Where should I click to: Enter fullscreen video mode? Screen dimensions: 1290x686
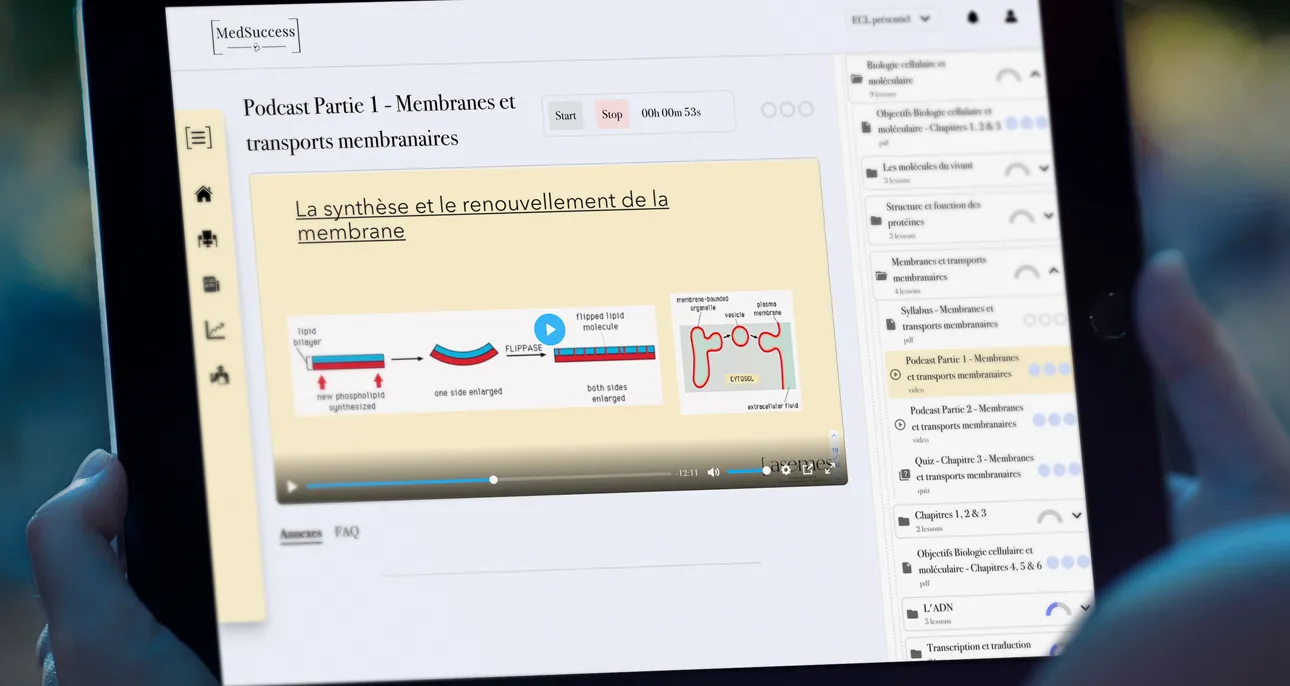point(829,467)
